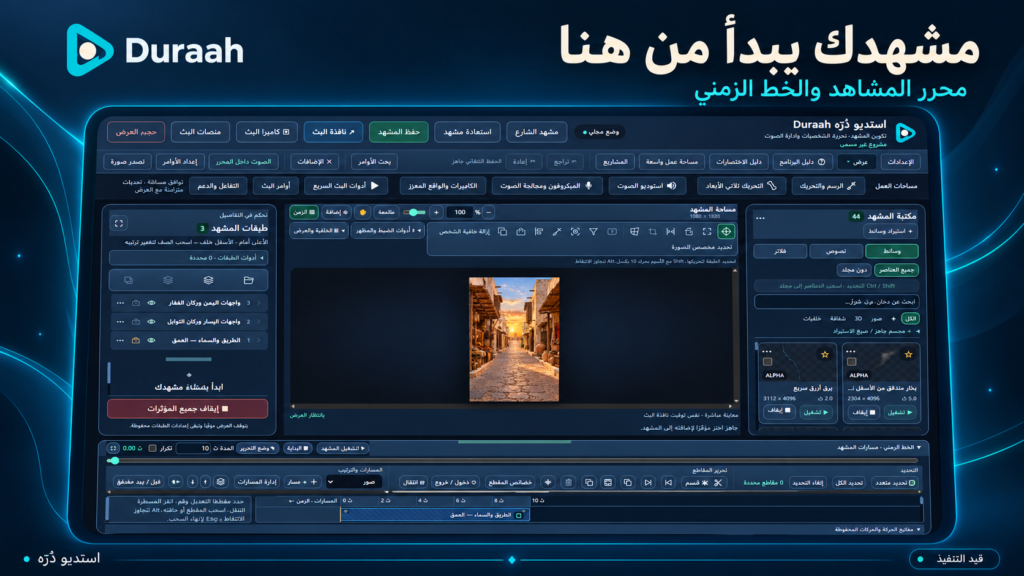This screenshot has height=576, width=1024.
Task: Click the flip horizontal icon in scene toolbar
Action: pyautogui.click(x=670, y=231)
